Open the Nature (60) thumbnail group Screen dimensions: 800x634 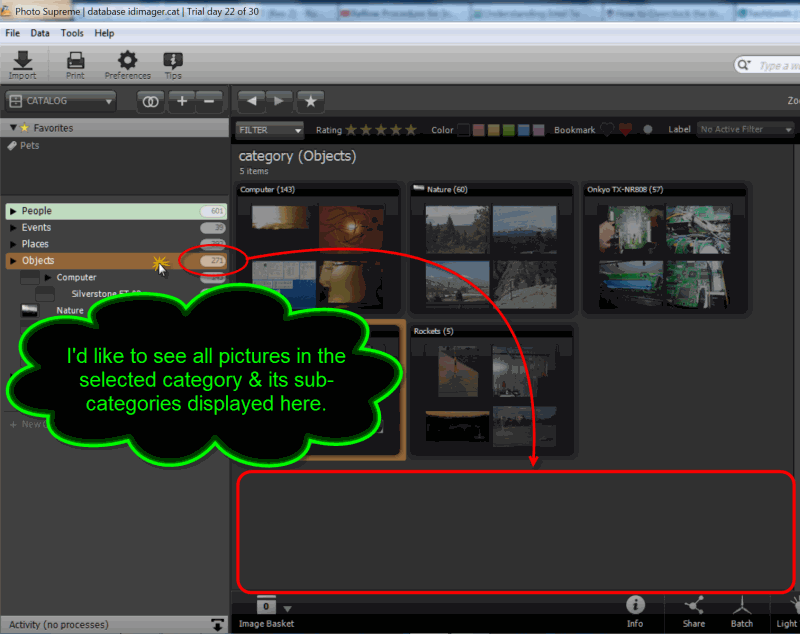tap(492, 248)
